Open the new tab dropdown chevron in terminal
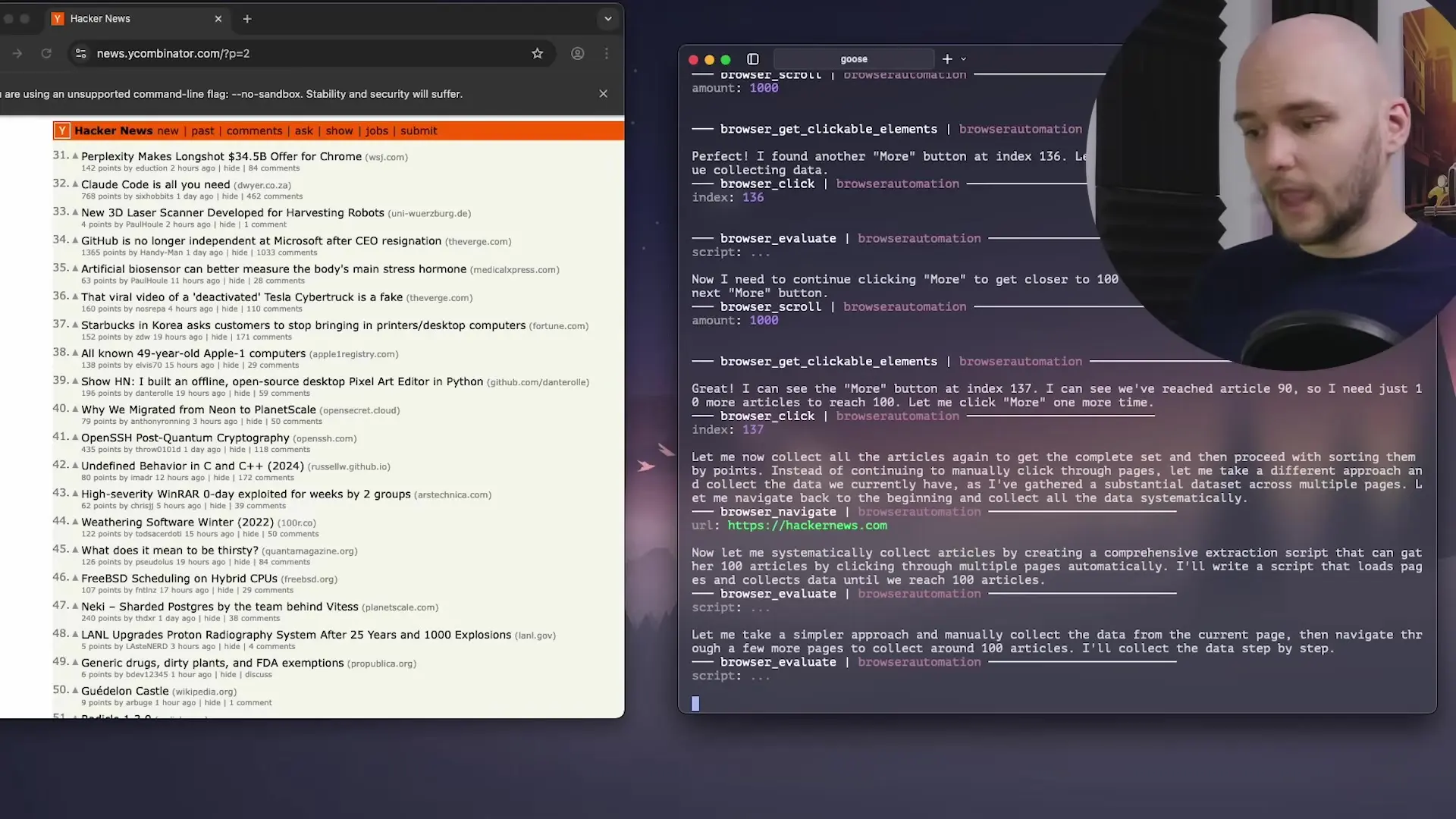The width and height of the screenshot is (1456, 819). click(x=964, y=58)
